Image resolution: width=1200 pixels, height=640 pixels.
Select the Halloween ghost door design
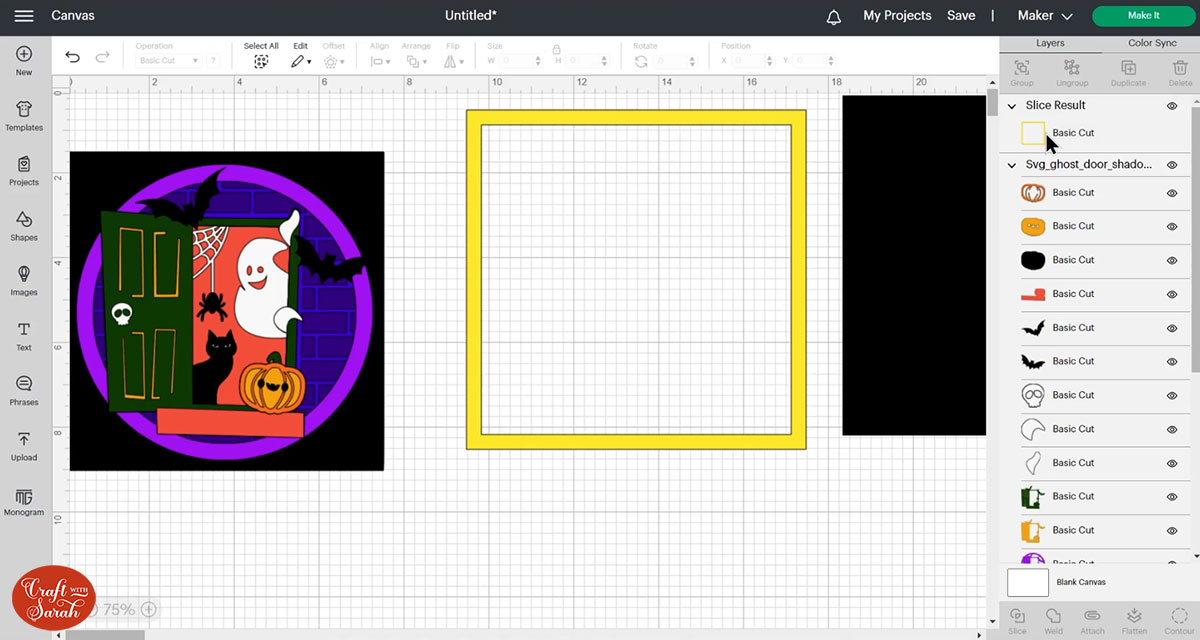click(227, 311)
